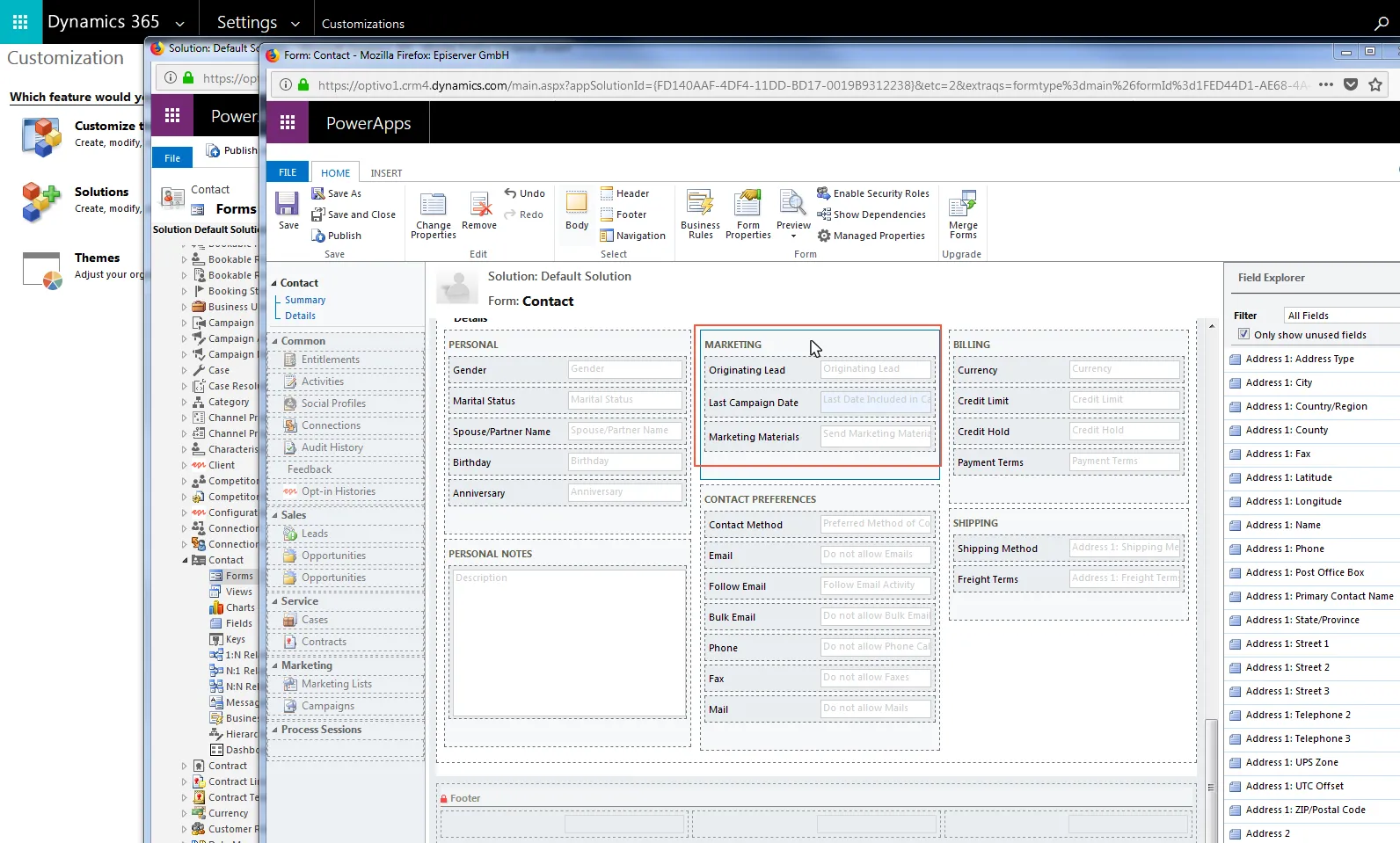Viewport: 1400px width, 843px height.
Task: Open the PowerApps app launcher waffle
Action: point(288,123)
